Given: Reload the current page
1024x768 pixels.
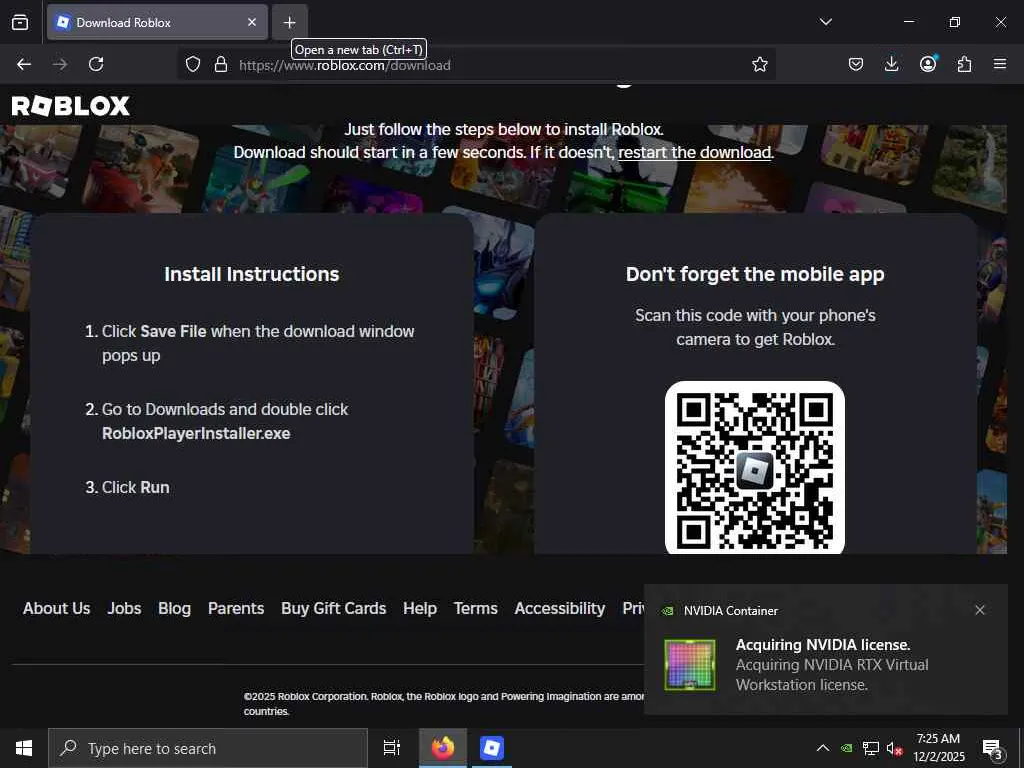Looking at the screenshot, I should 96,64.
